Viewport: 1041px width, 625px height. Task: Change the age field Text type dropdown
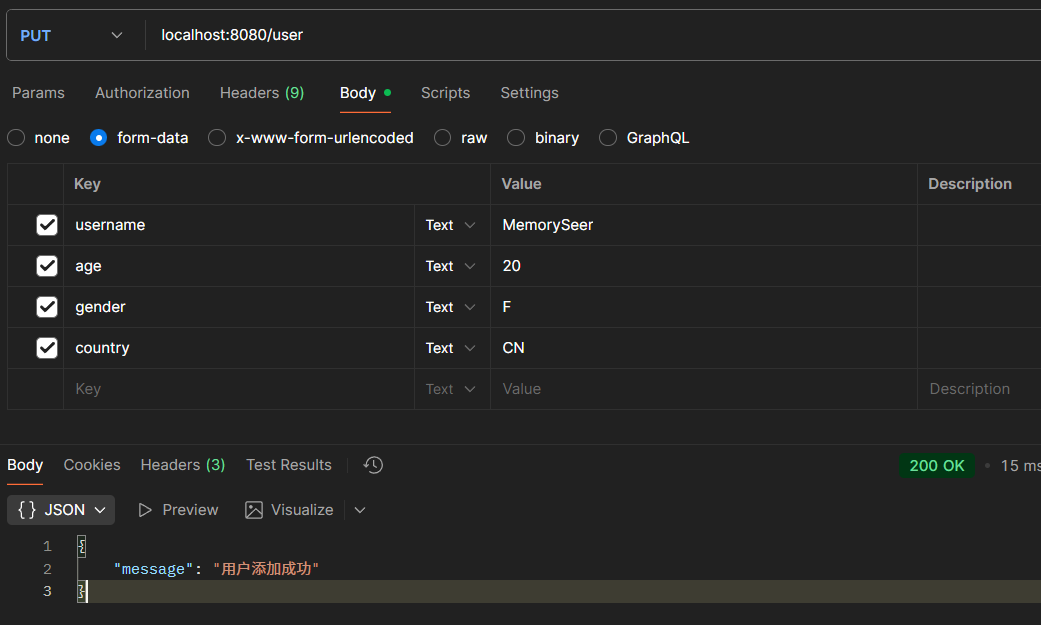click(x=451, y=266)
